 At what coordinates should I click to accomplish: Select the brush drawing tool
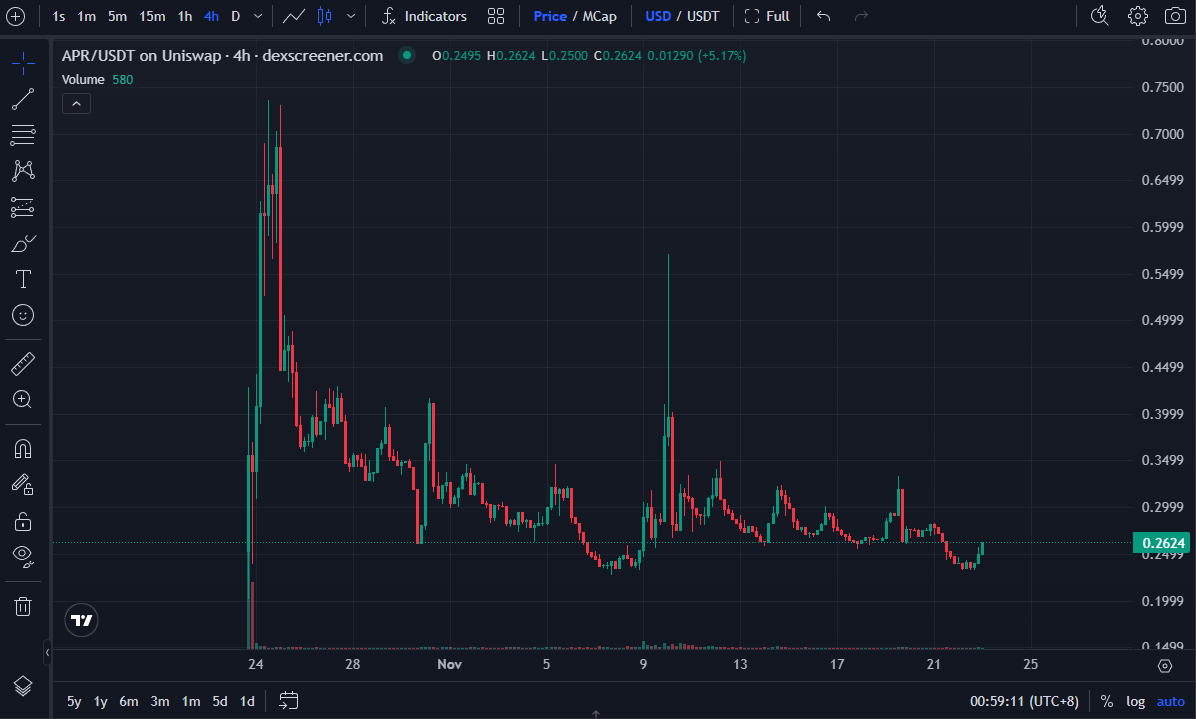tap(22, 243)
